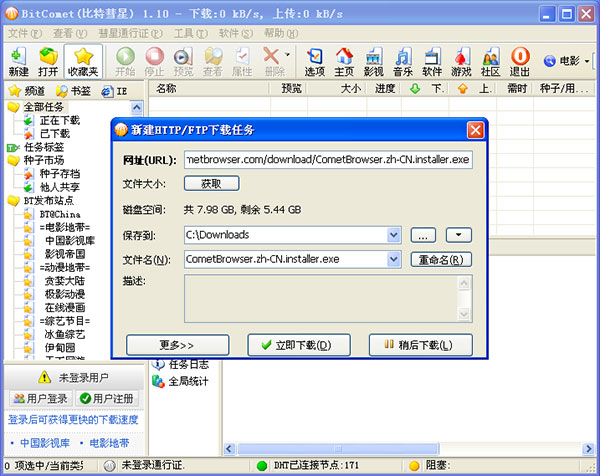Select 已下载 in the task tree
600x476 pixels.
coord(55,134)
